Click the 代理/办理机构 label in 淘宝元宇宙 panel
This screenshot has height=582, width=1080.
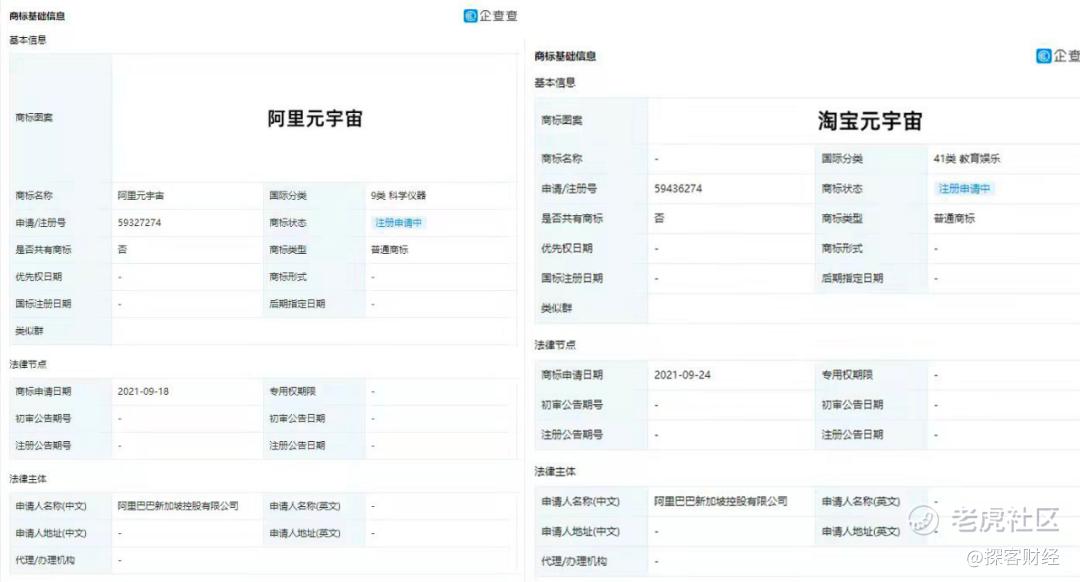click(574, 561)
